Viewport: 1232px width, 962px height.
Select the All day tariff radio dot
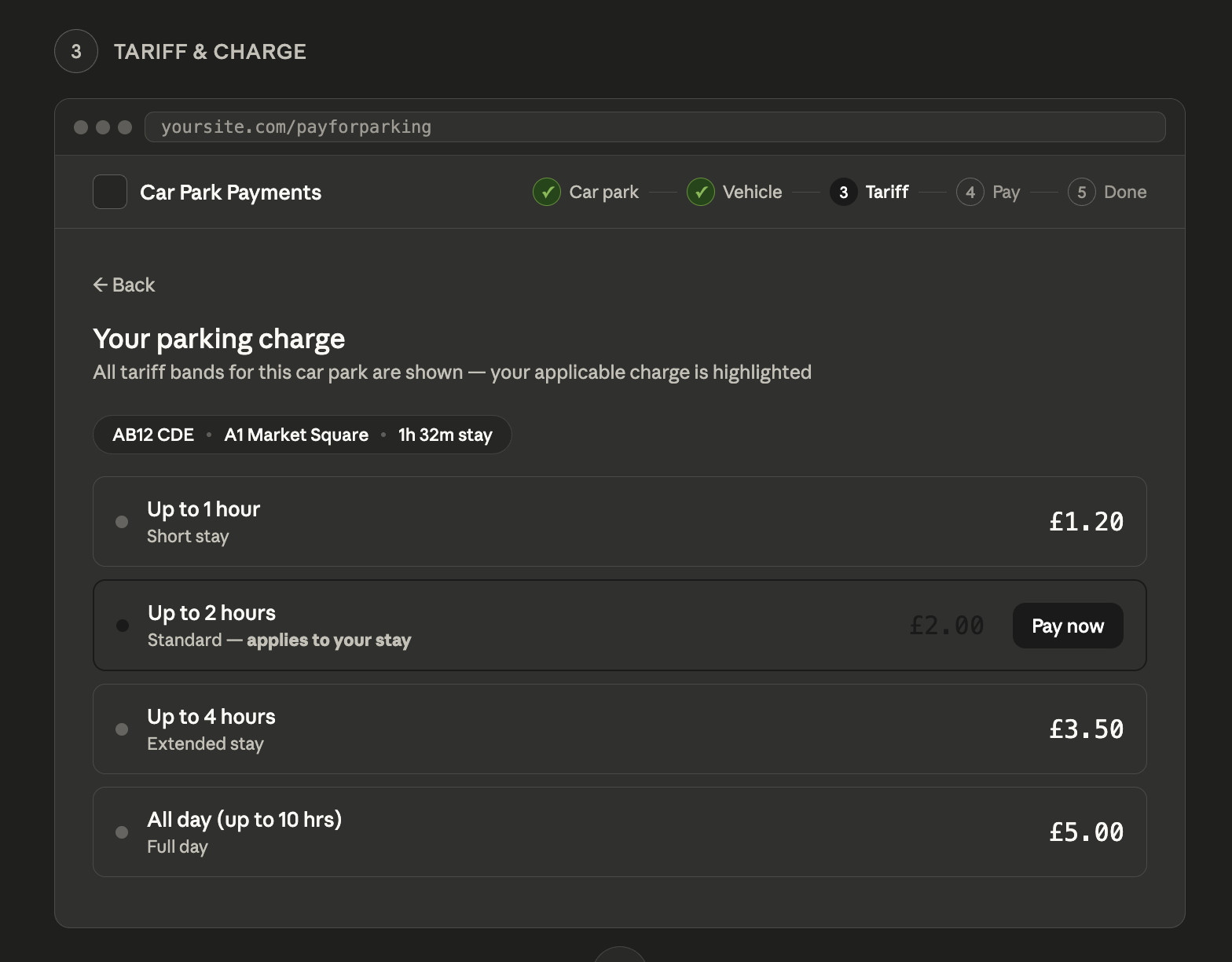tap(122, 832)
